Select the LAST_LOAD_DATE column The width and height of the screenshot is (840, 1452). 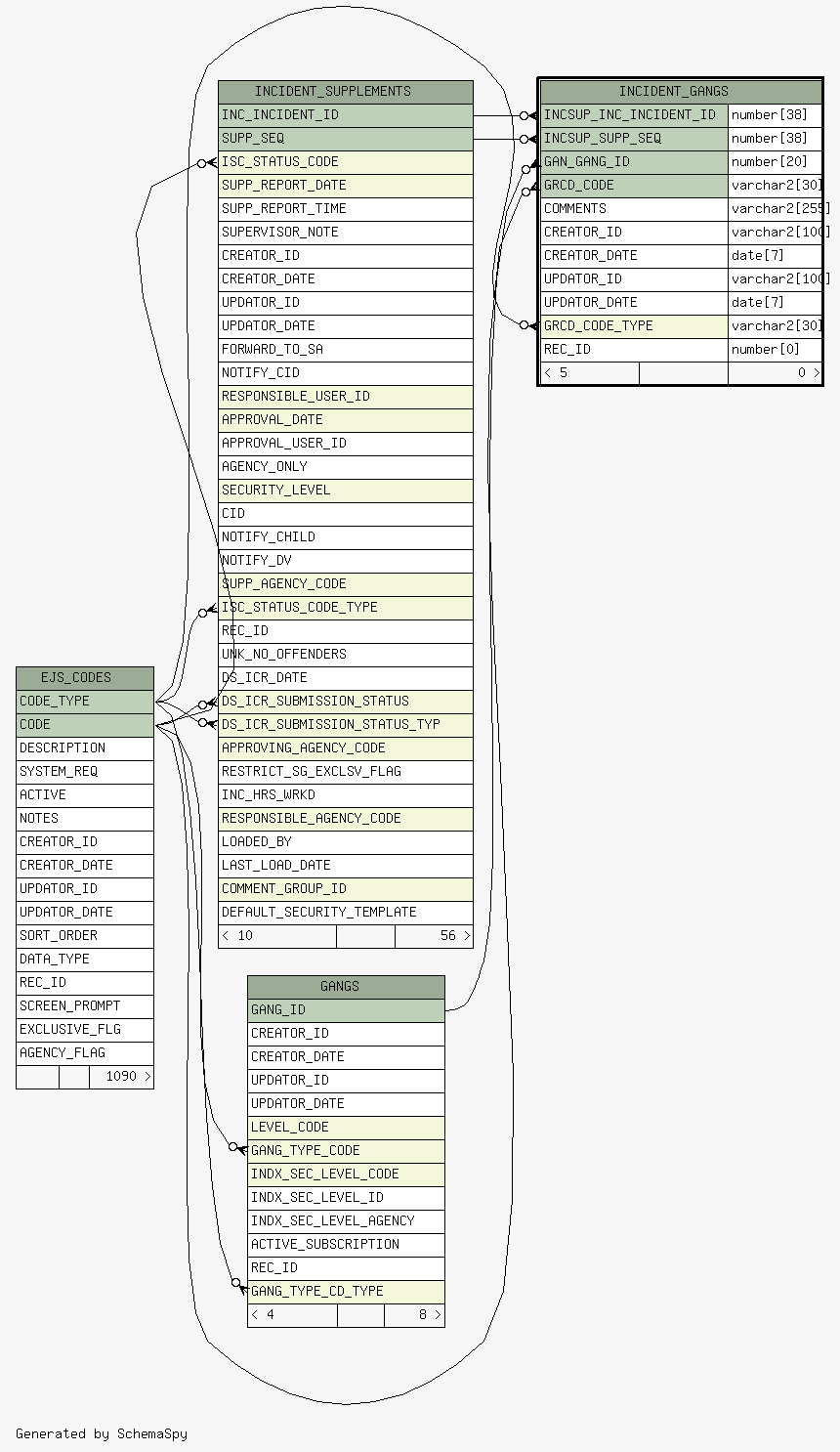pyautogui.click(x=346, y=866)
